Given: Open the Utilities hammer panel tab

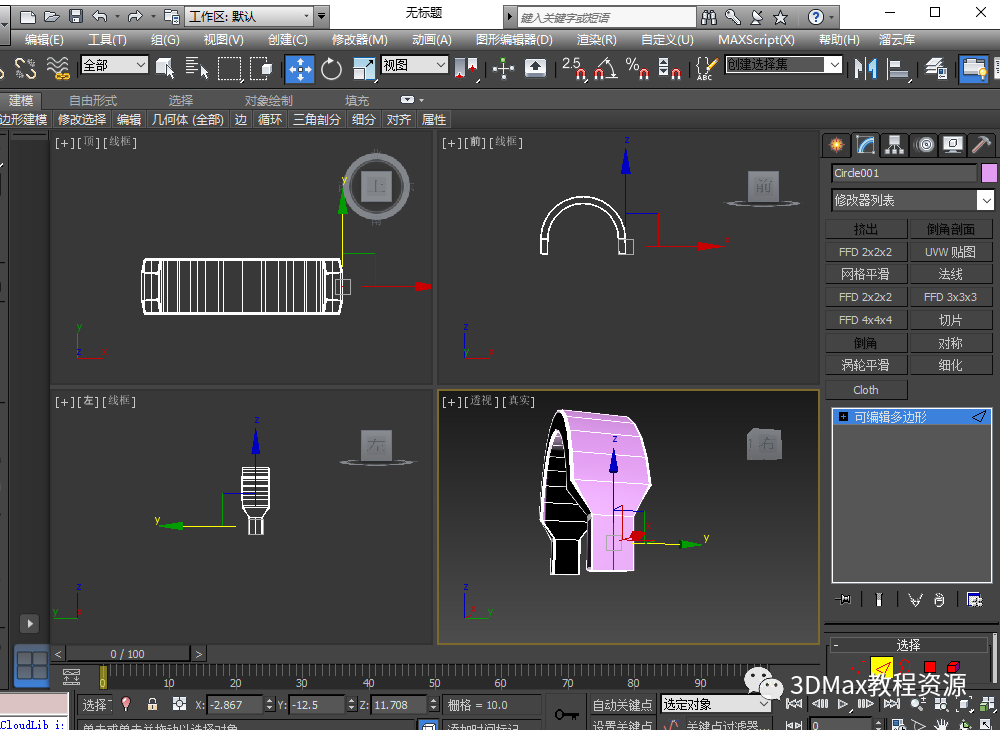Looking at the screenshot, I should (x=981, y=145).
